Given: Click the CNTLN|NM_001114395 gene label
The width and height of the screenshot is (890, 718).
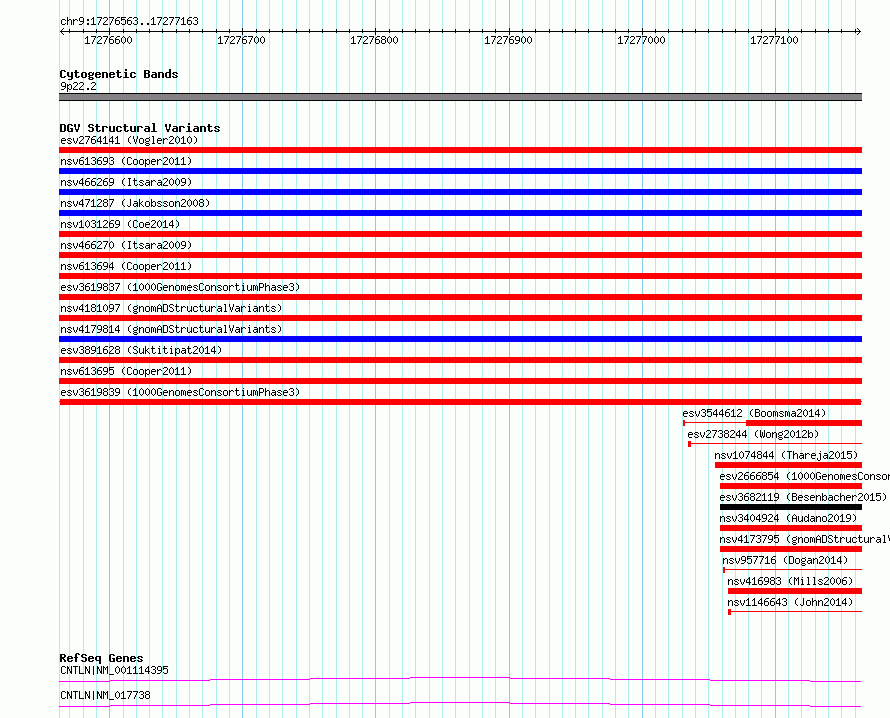Looking at the screenshot, I should (x=114, y=670).
